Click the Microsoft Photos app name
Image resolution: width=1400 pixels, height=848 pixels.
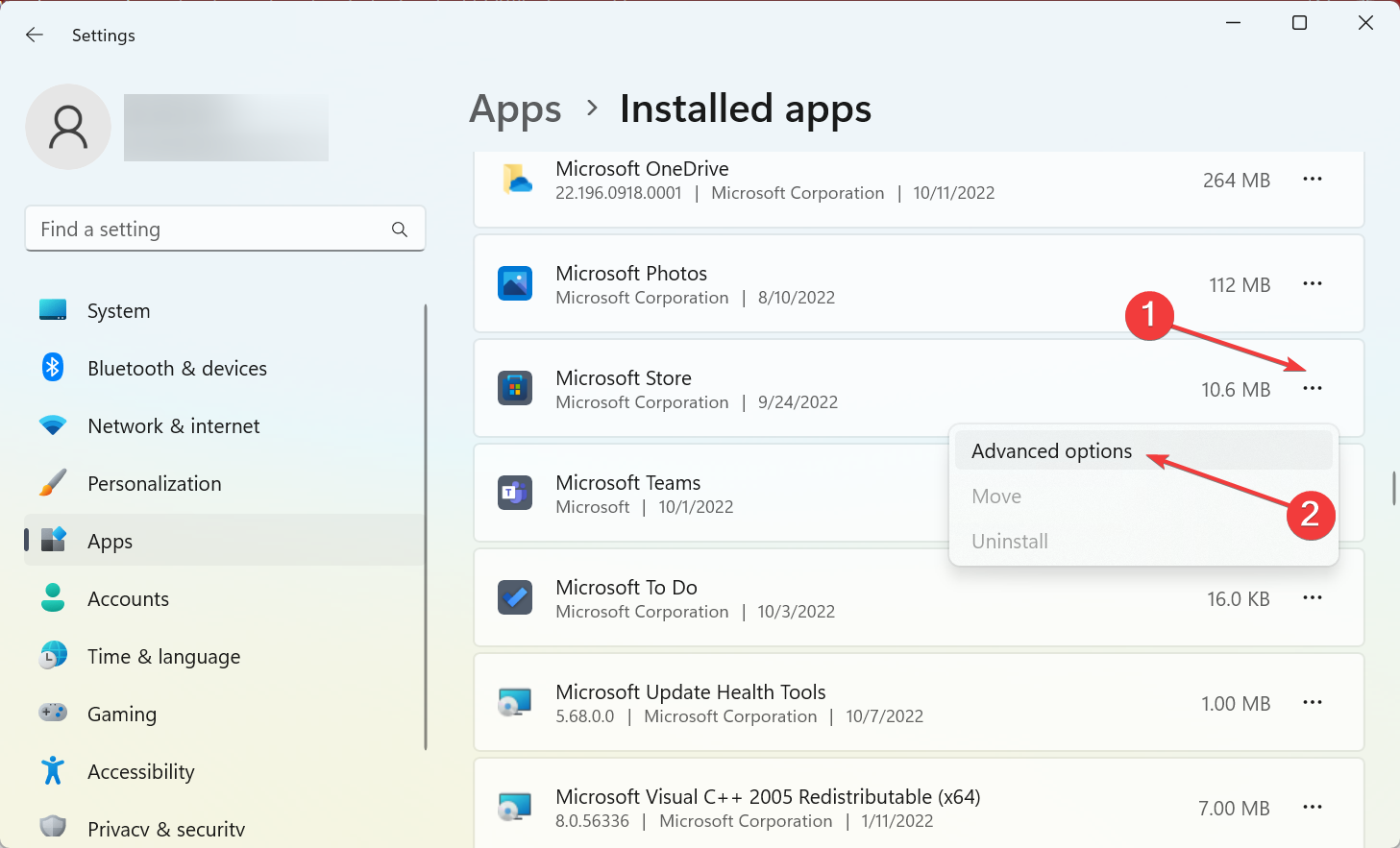631,274
